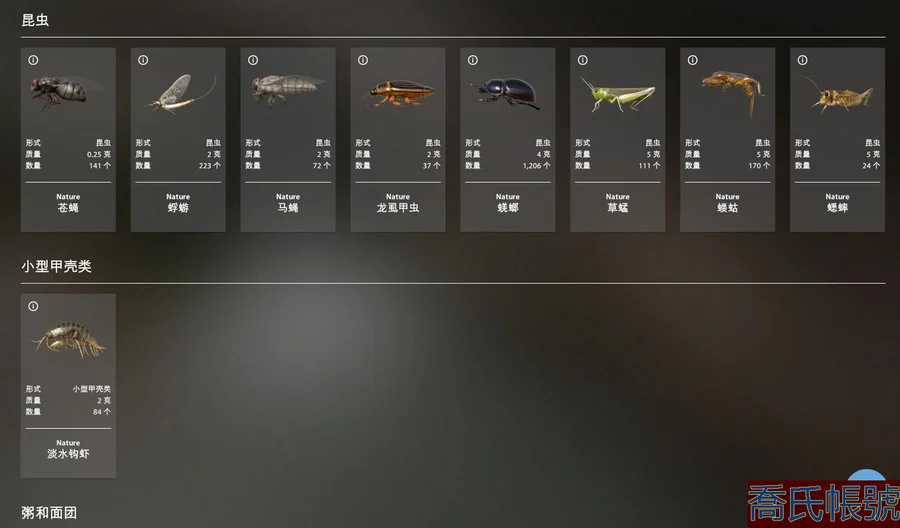Select the green grasshopper image
The image size is (900, 528).
[617, 95]
